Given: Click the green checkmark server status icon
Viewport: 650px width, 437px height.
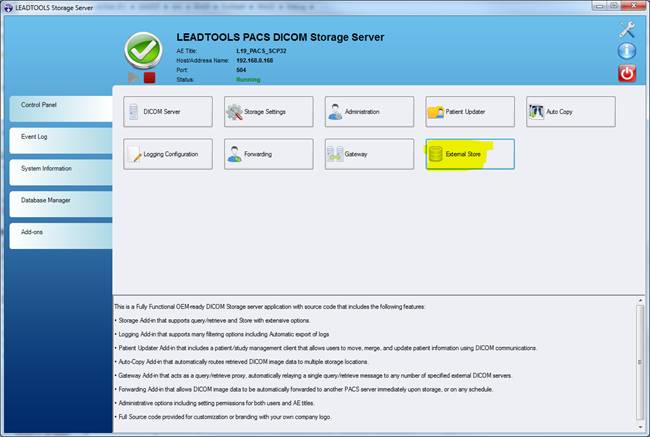Looking at the screenshot, I should [x=143, y=50].
